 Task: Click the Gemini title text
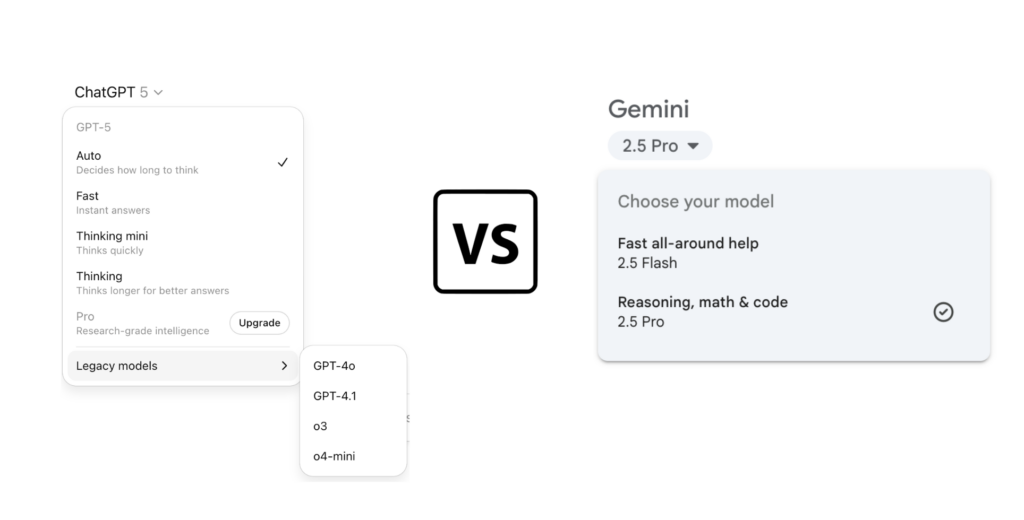point(648,109)
